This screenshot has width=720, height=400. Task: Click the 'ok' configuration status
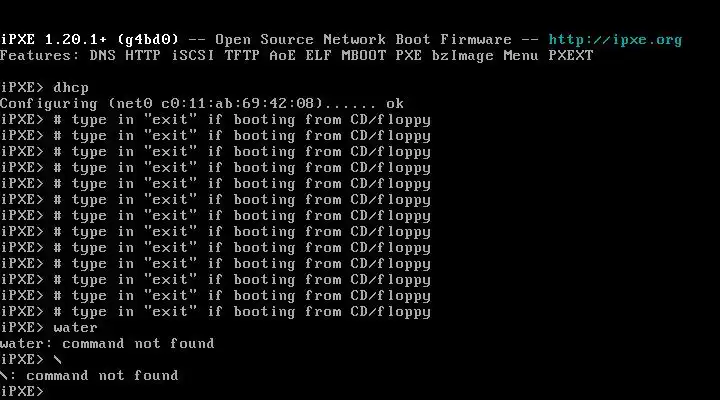pos(395,103)
